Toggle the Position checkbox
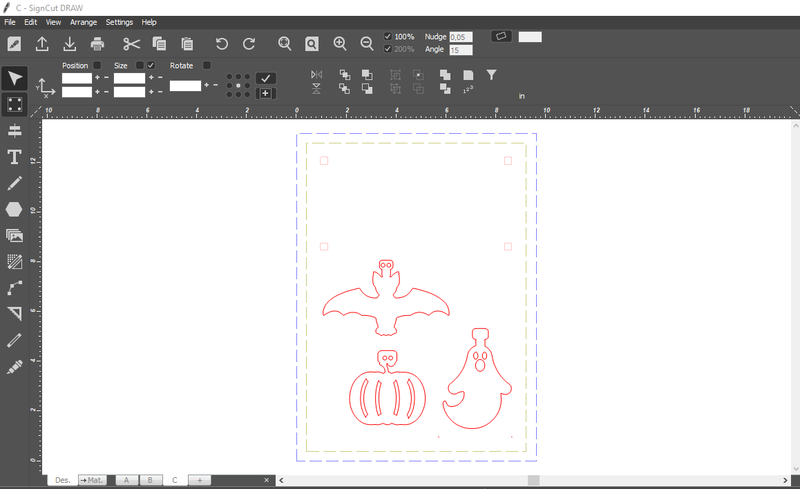This screenshot has width=800, height=489. [97, 65]
